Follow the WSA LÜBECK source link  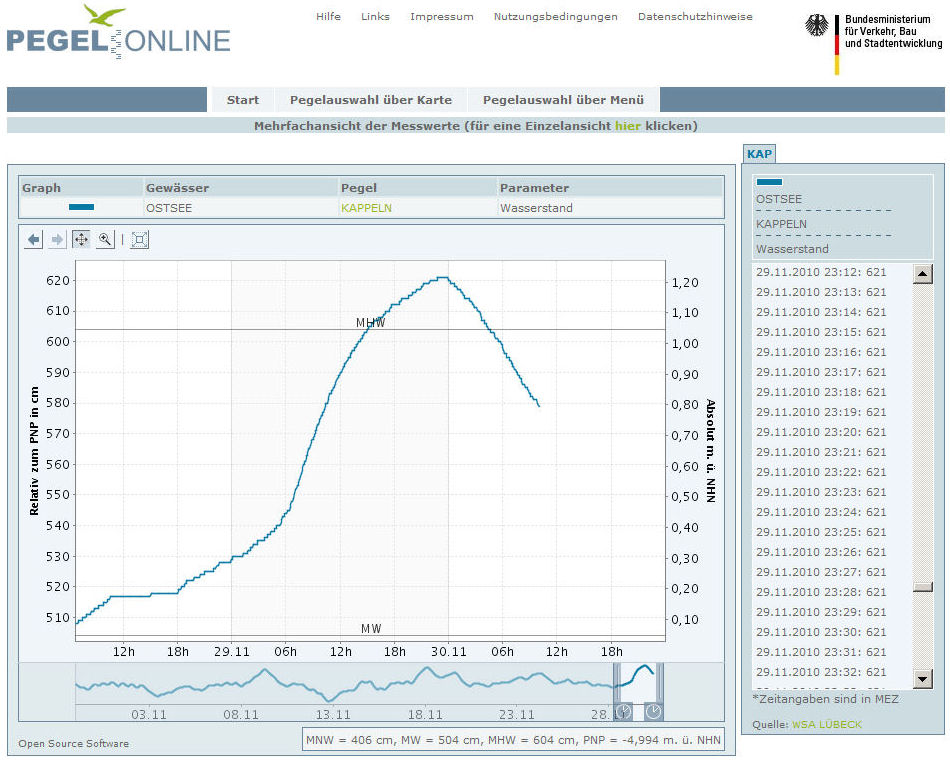(825, 723)
